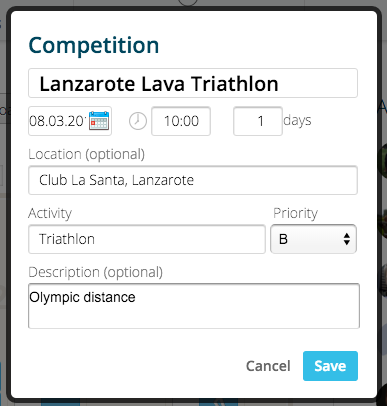This screenshot has width=387, height=406.
Task: Click the Olympic distance description box
Action: point(194,306)
